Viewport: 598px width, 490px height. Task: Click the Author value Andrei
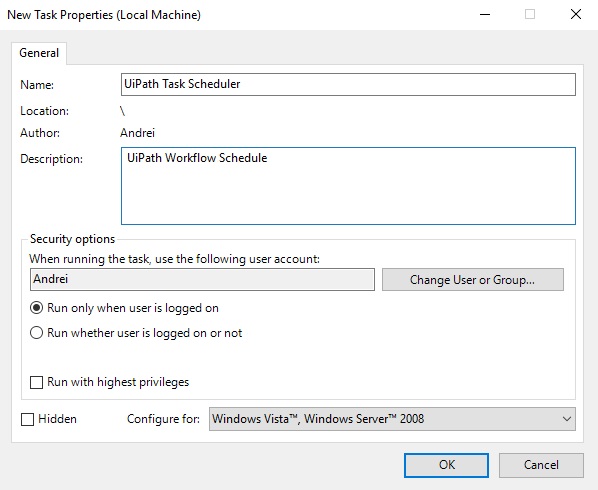coord(137,133)
